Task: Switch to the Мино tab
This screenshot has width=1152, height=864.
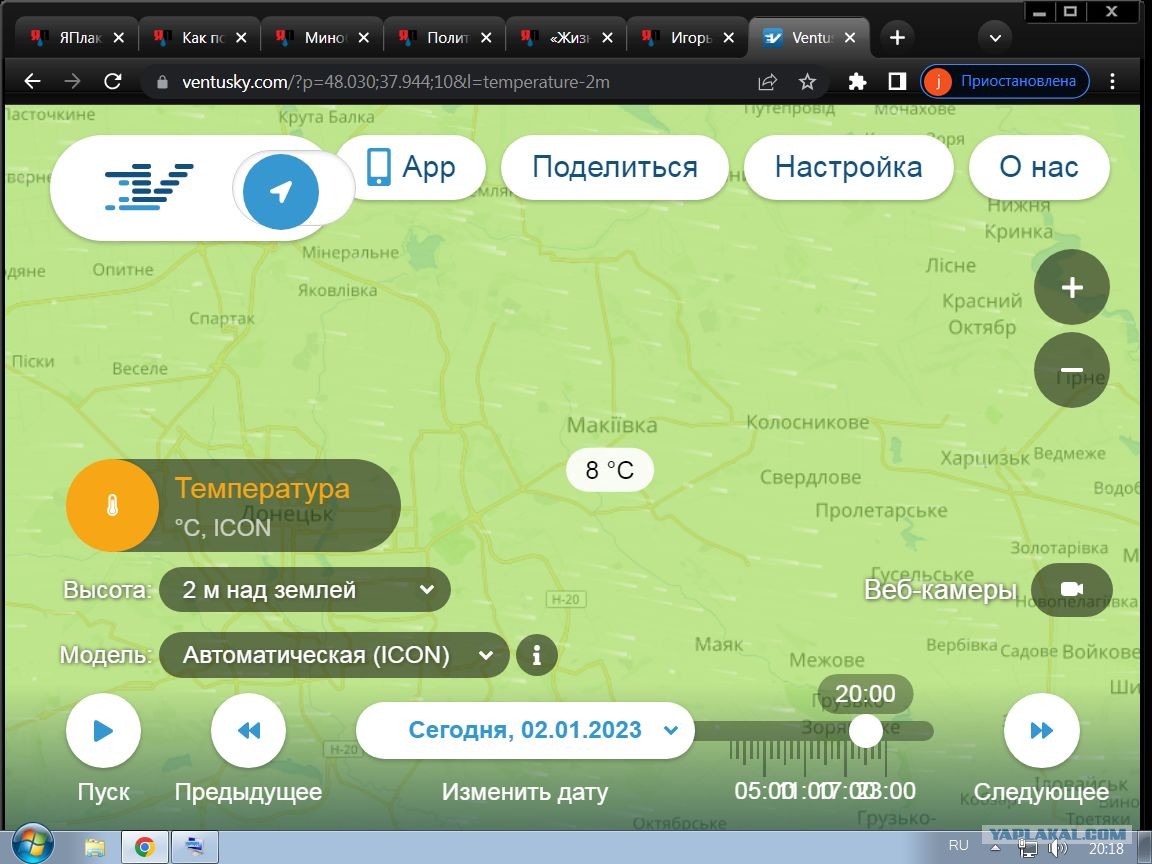Action: tap(322, 37)
